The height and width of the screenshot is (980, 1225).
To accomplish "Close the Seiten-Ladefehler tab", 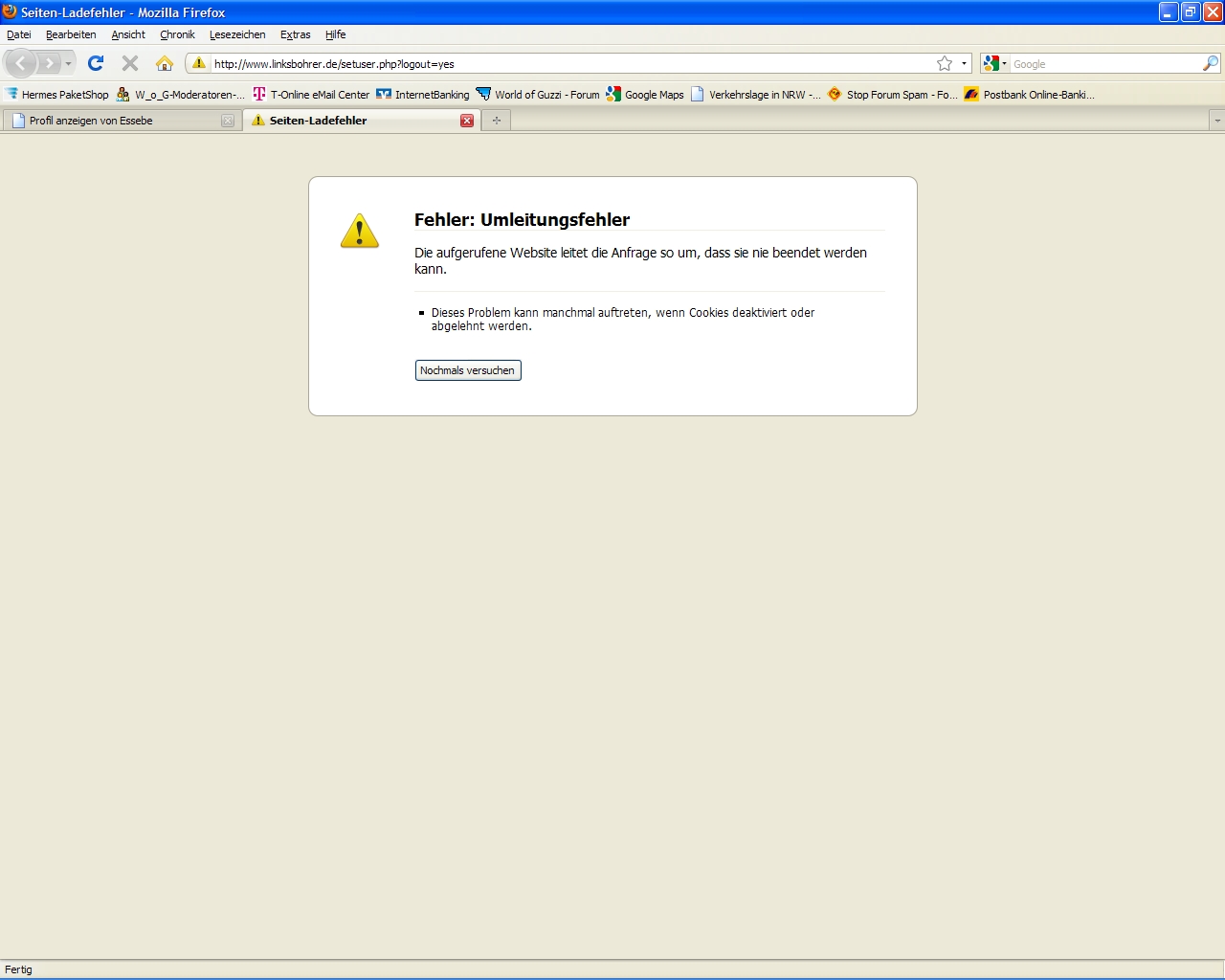I will coord(467,121).
